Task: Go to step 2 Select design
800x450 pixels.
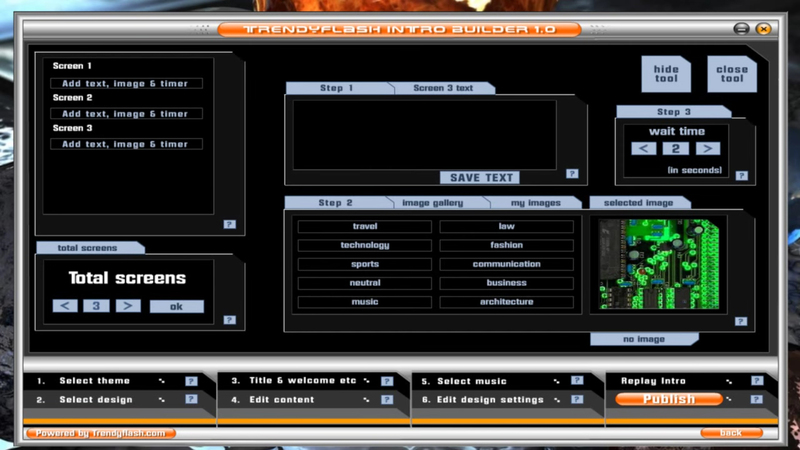Action: pyautogui.click(x=95, y=399)
